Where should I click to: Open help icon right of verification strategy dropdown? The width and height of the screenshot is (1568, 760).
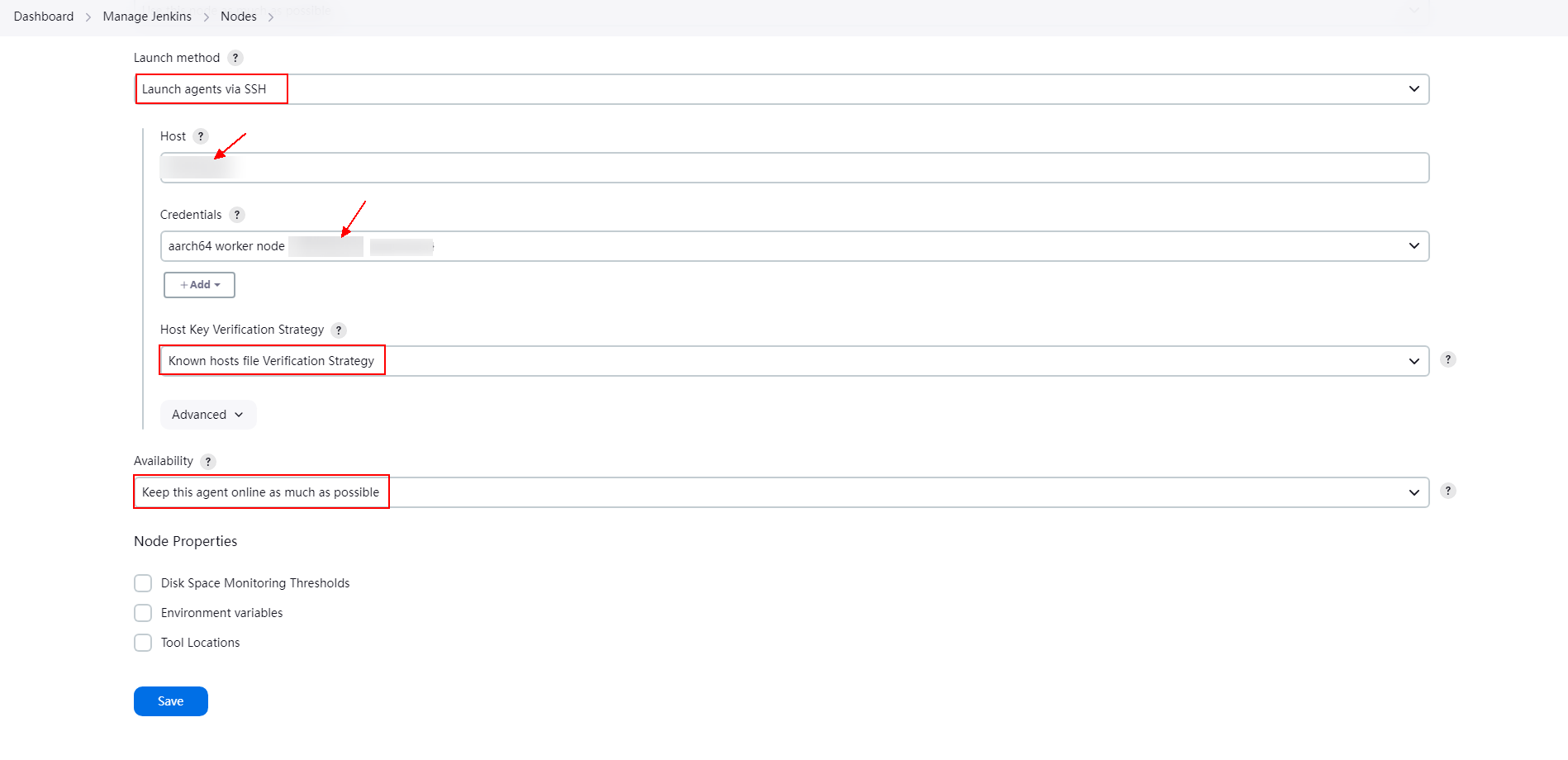coord(1448,359)
